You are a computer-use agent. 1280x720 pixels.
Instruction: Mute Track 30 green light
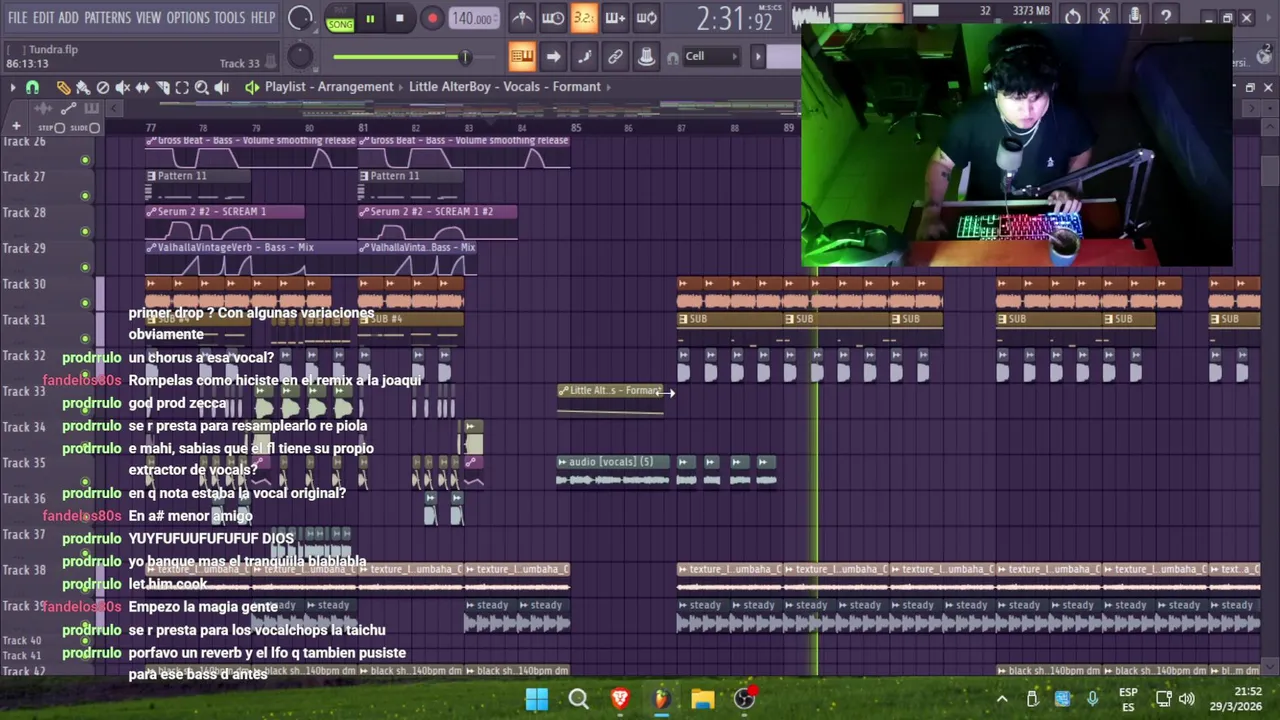[x=85, y=303]
